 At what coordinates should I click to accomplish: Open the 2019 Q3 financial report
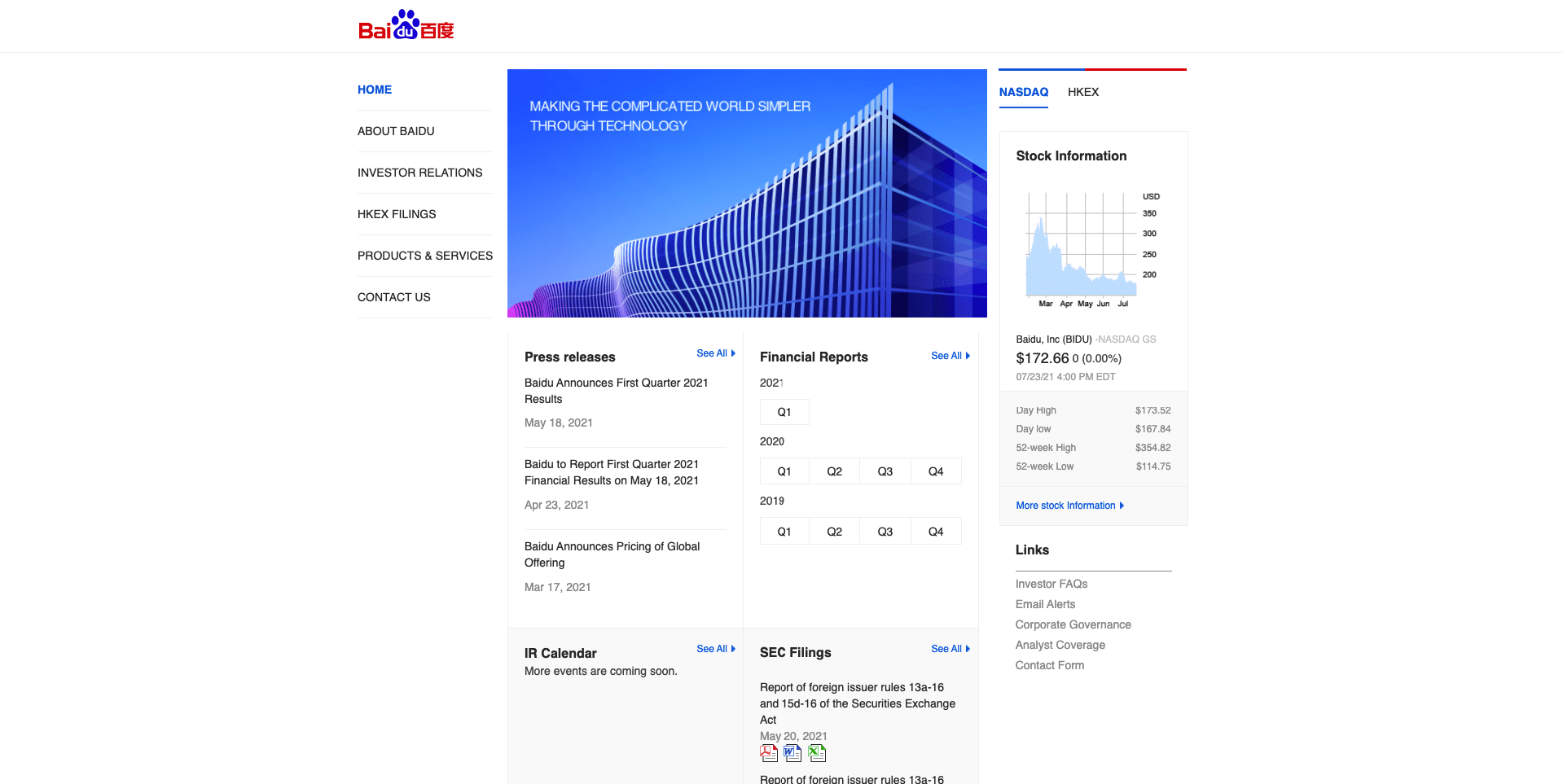885,532
